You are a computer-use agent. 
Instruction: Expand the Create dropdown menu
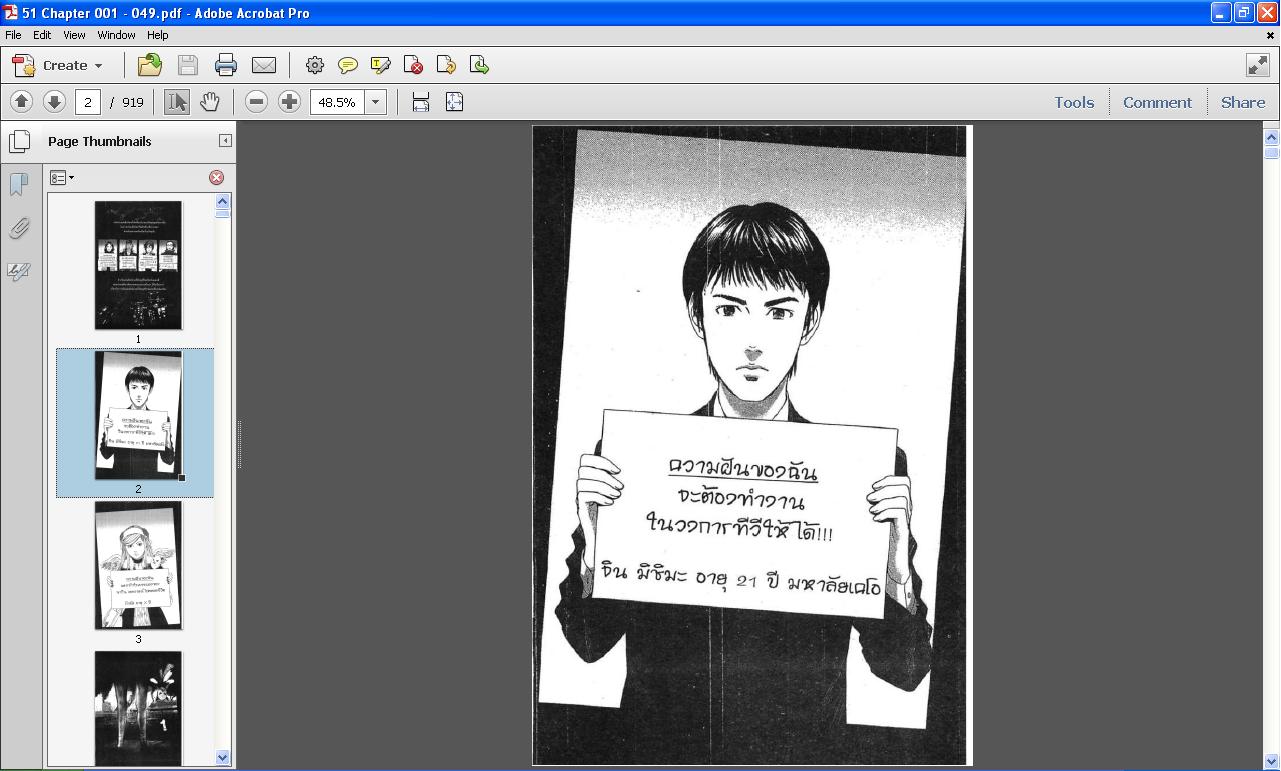pyautogui.click(x=57, y=65)
